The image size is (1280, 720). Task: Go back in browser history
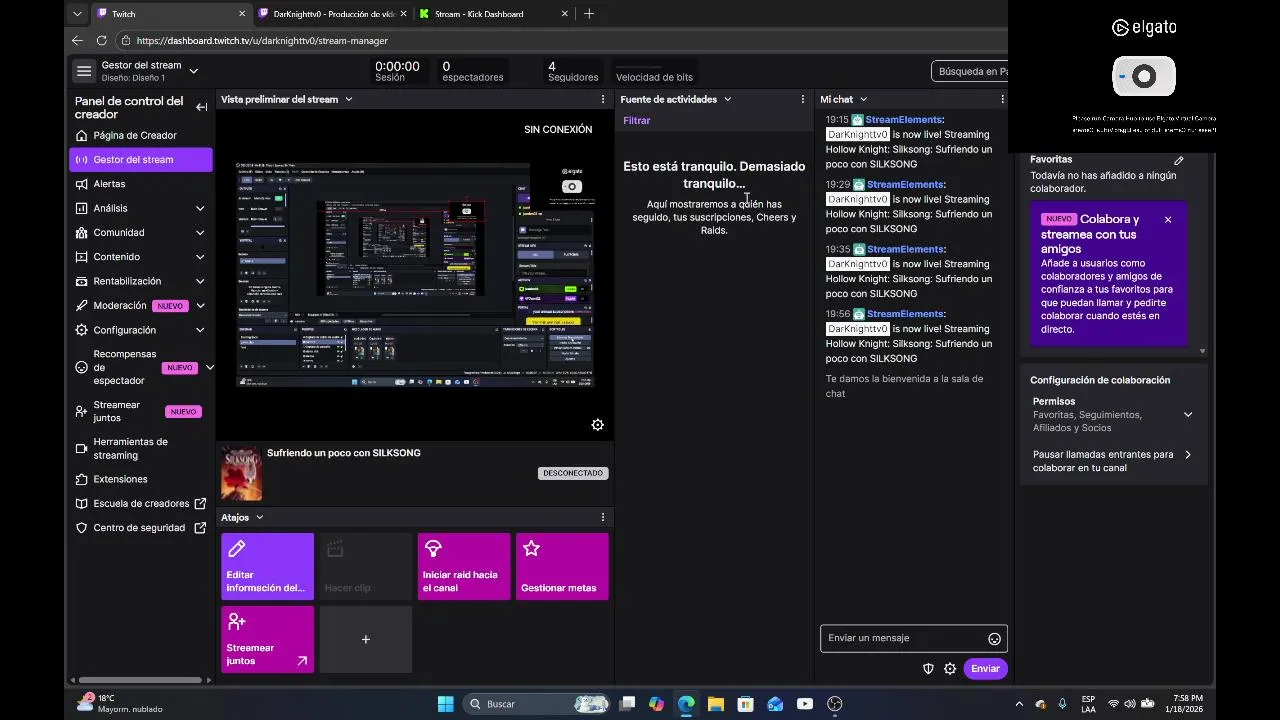click(x=78, y=40)
